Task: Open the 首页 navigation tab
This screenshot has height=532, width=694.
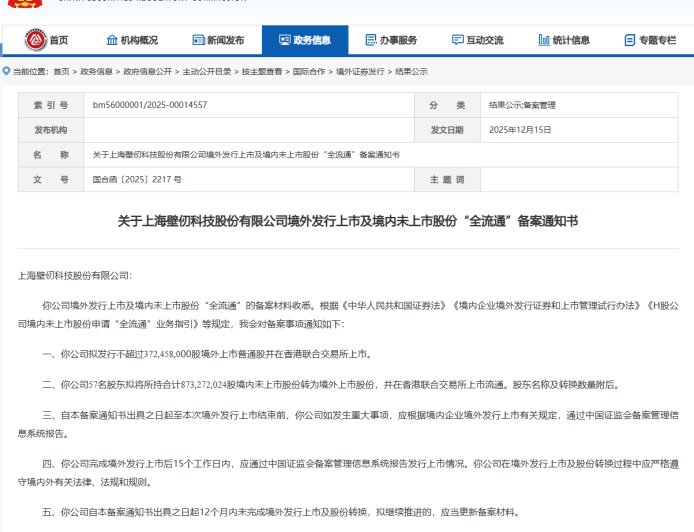Action: 46,40
